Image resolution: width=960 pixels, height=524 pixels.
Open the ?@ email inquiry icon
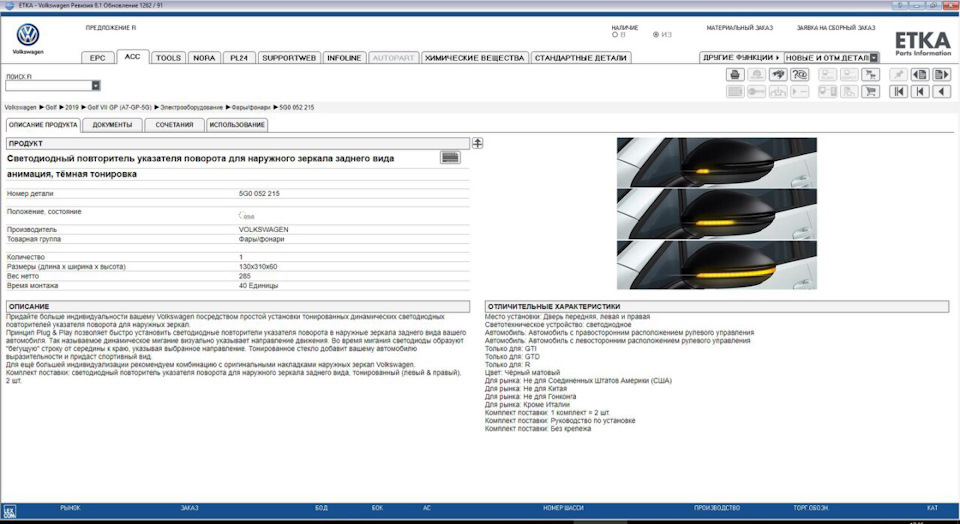800,75
